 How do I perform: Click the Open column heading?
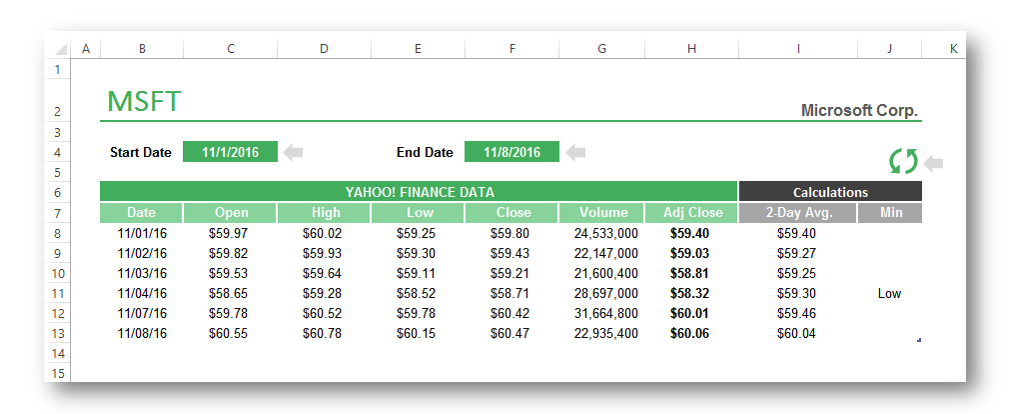pos(230,213)
